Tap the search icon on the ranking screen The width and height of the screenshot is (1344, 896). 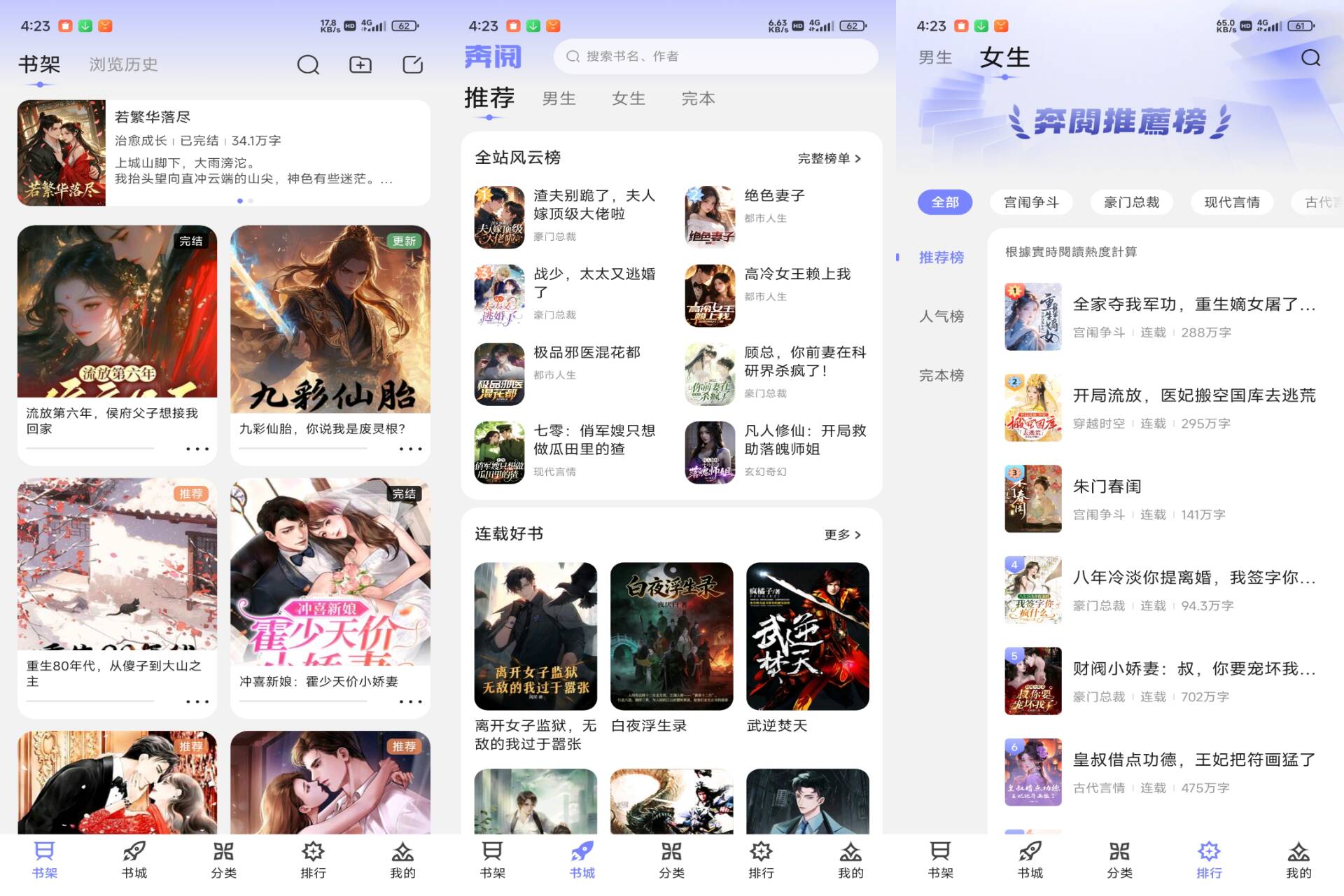[1310, 58]
